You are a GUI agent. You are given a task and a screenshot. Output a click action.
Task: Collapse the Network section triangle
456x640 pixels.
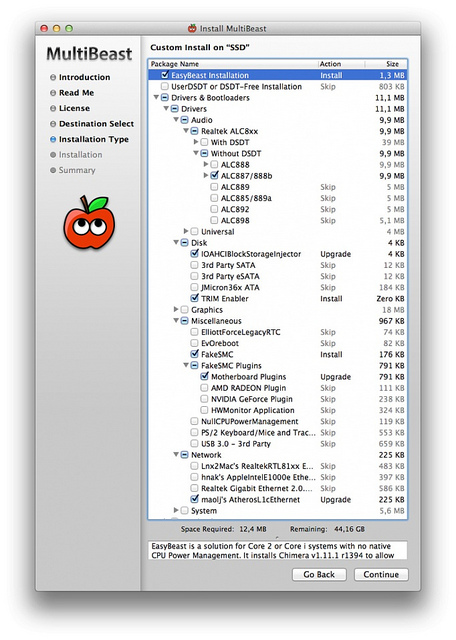(176, 454)
